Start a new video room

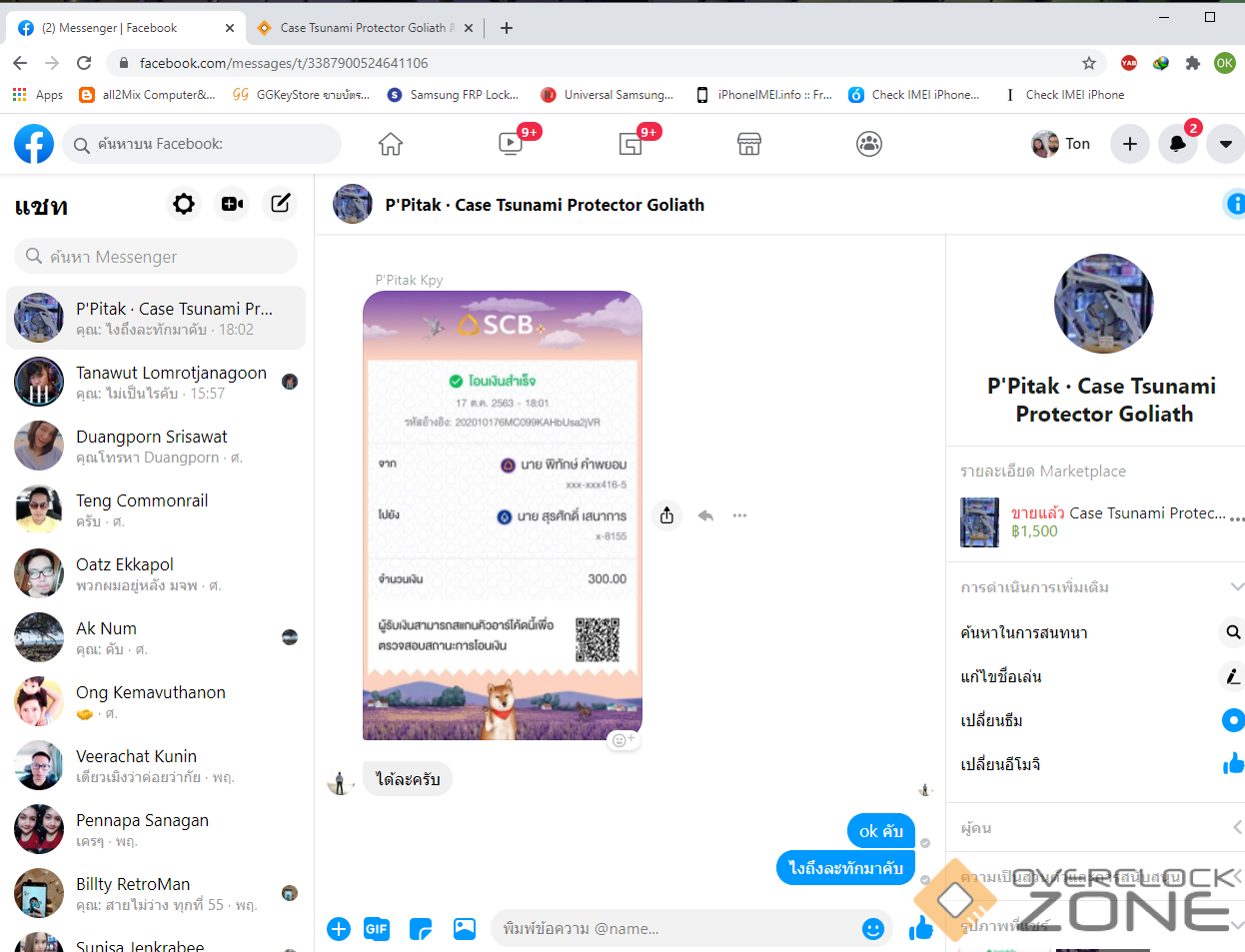click(x=233, y=204)
